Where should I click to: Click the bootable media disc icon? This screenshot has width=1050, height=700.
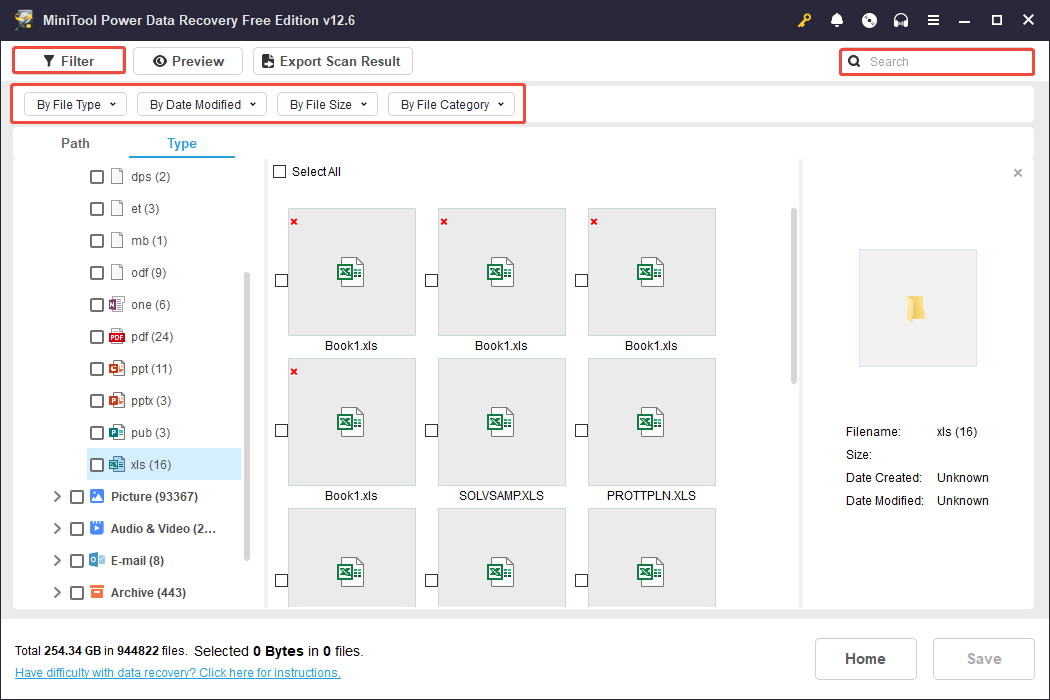click(x=869, y=20)
